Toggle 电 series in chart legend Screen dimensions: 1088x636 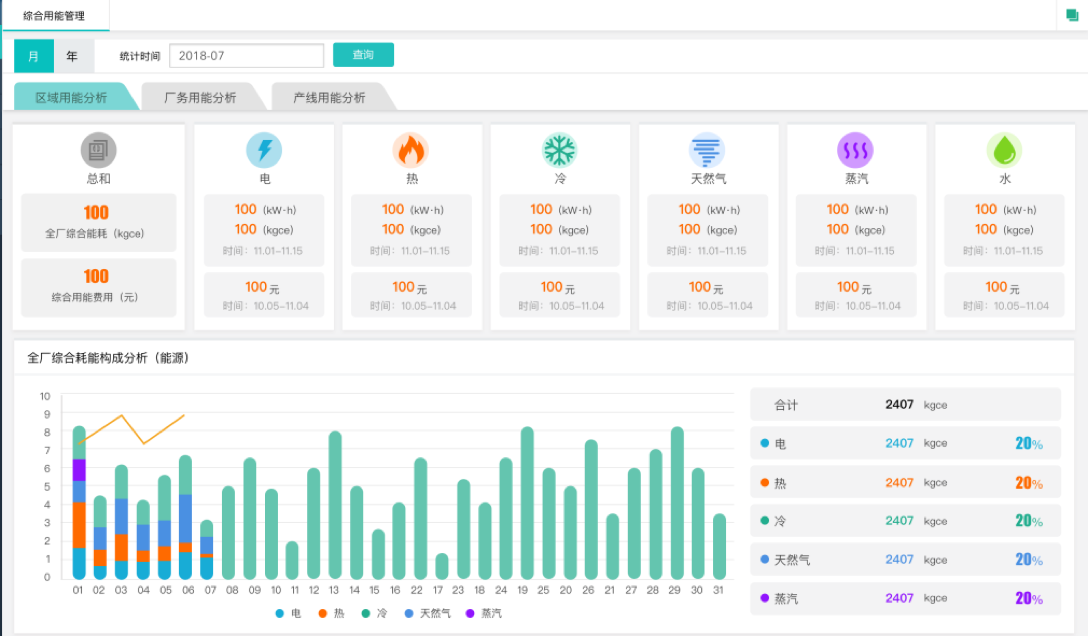288,613
